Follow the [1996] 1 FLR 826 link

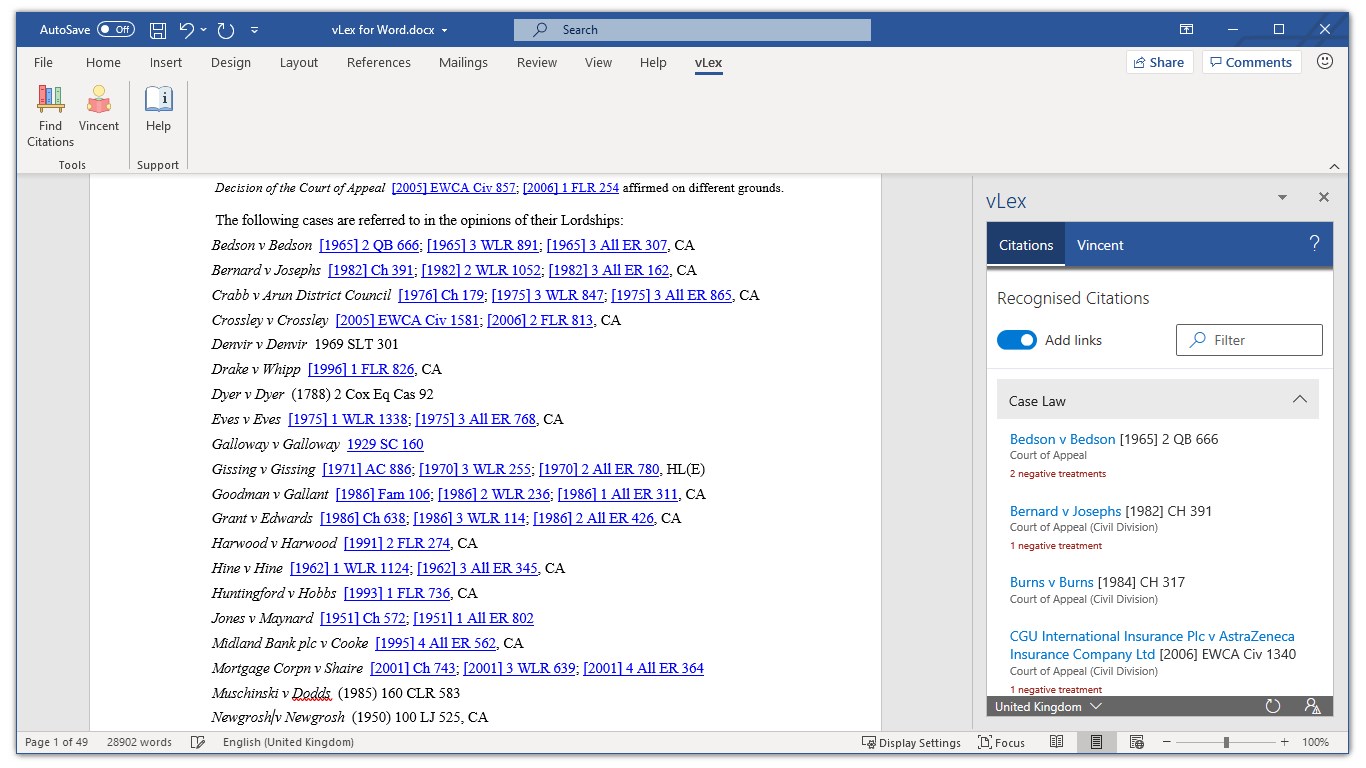(x=361, y=369)
